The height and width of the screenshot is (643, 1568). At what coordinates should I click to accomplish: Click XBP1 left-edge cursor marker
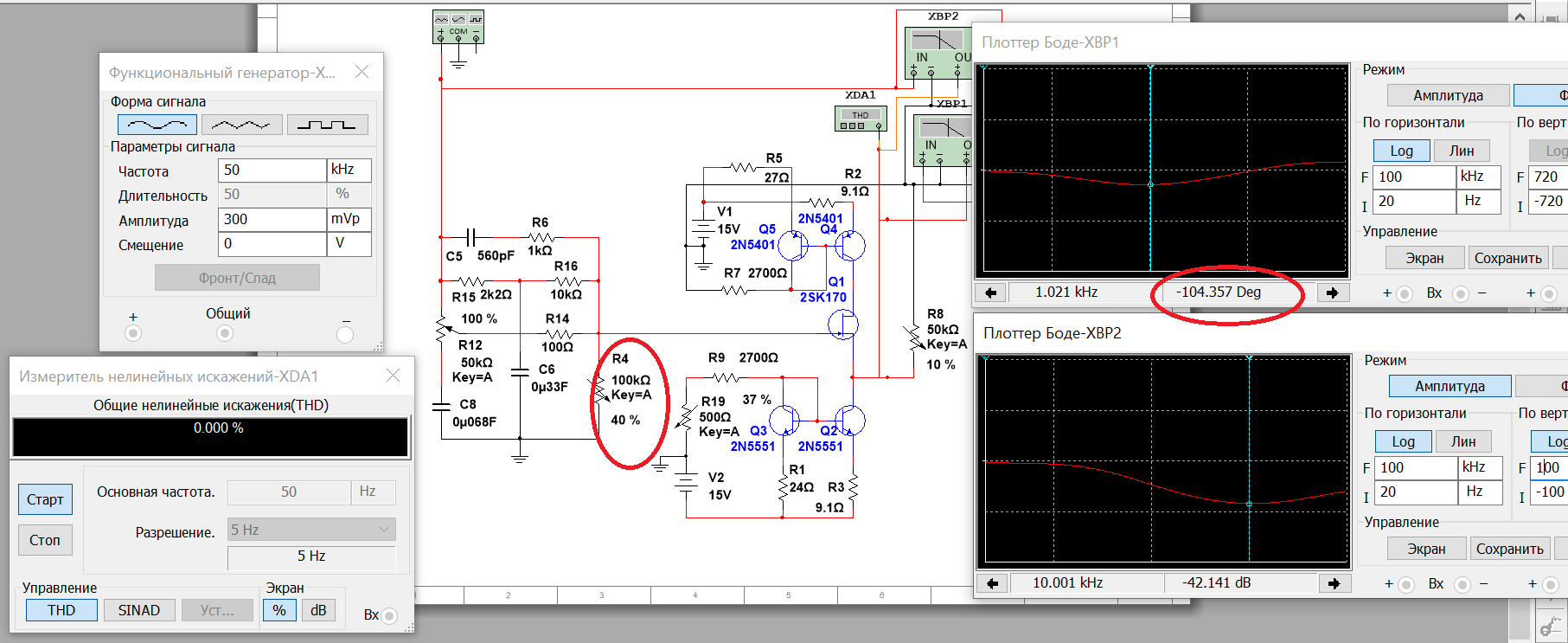983,68
